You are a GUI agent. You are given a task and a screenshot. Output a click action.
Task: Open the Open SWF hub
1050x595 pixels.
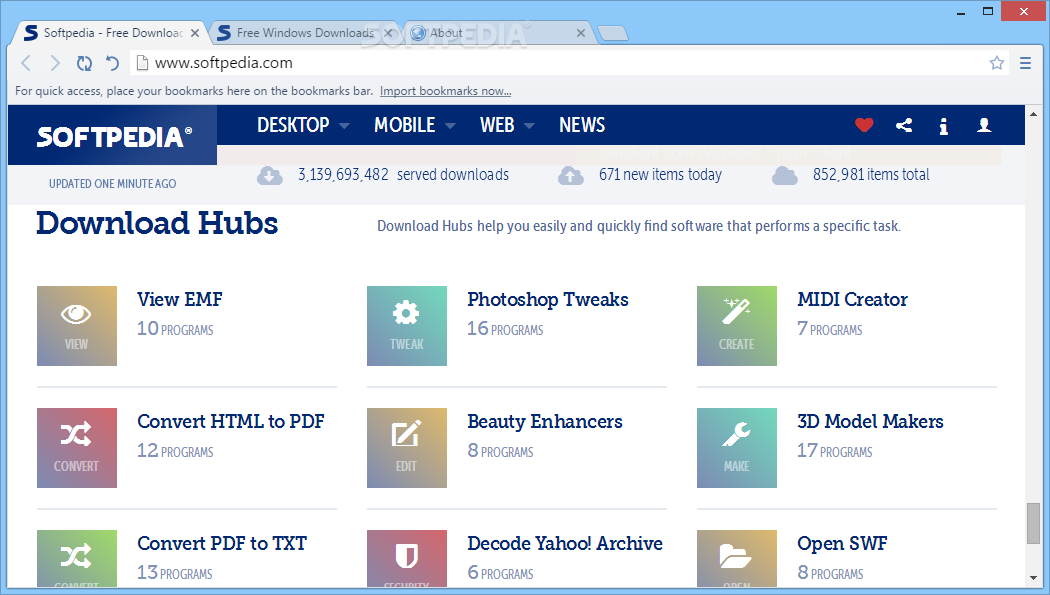click(x=842, y=543)
